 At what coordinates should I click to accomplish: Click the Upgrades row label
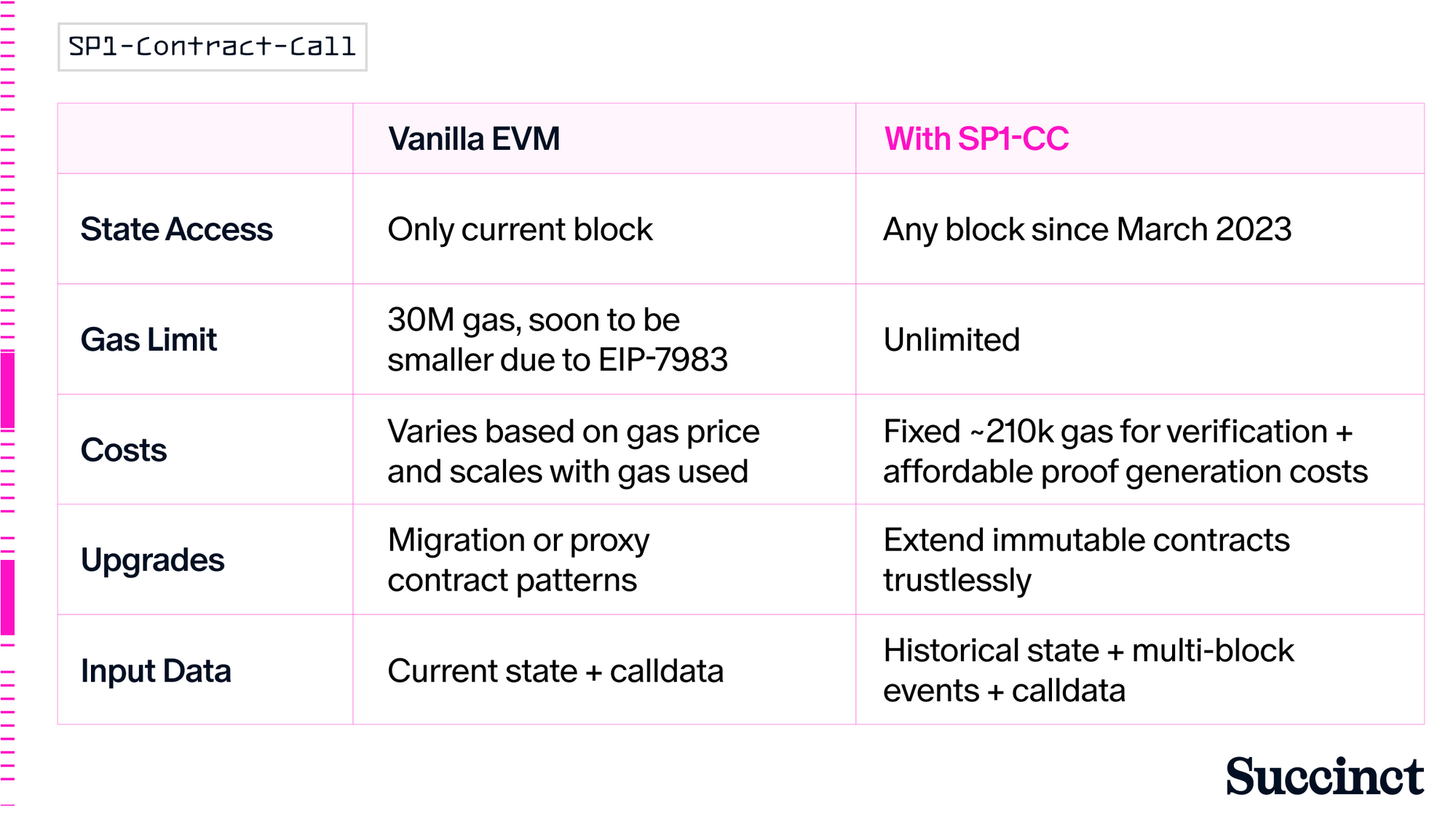[153, 561]
